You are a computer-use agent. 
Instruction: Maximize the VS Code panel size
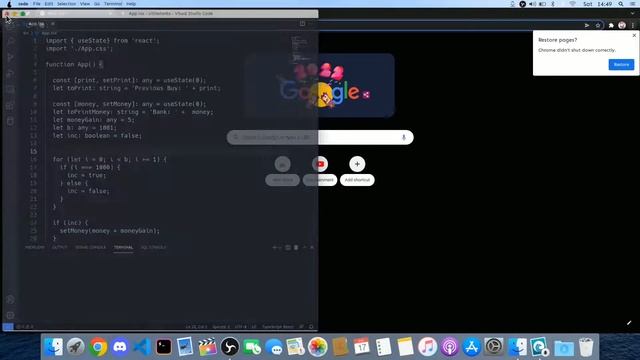click(304, 247)
